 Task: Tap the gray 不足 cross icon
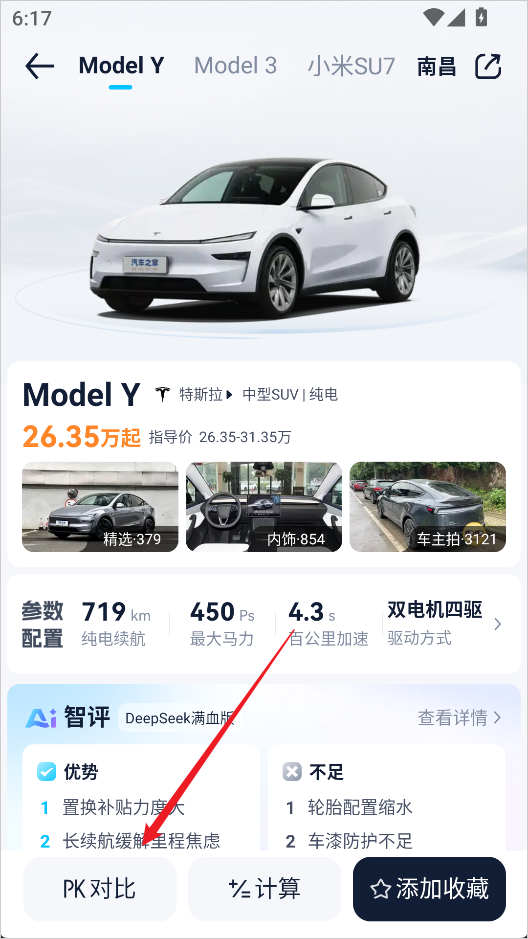(292, 772)
